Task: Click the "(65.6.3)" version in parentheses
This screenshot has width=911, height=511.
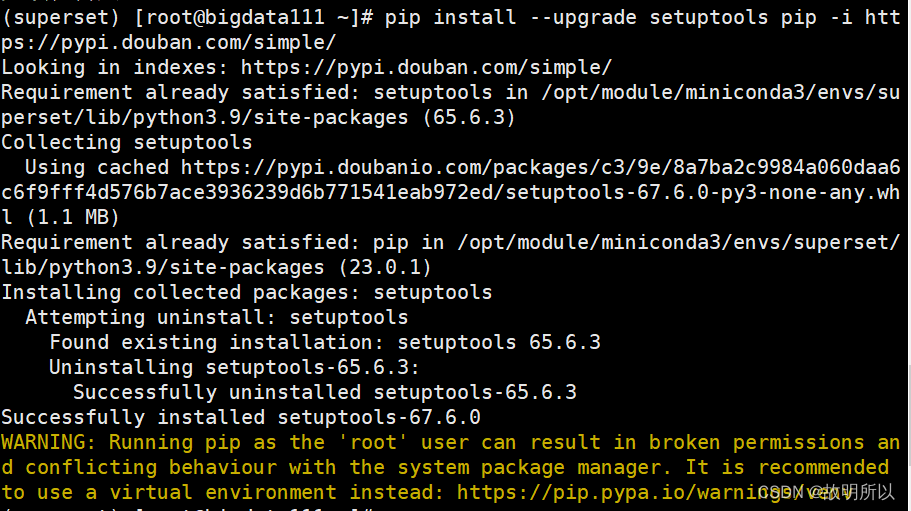Action: click(469, 117)
